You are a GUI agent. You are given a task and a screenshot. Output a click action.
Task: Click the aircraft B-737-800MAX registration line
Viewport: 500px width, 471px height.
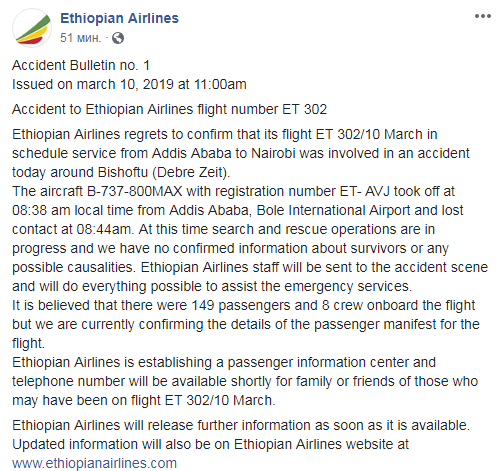tap(233, 191)
